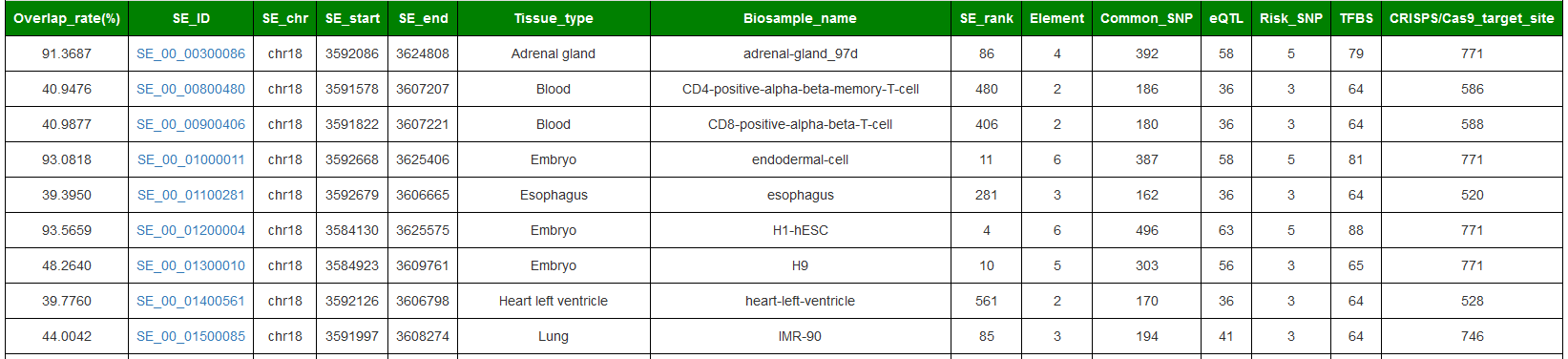
Task: Select the H1-hESC biosample cell
Action: [x=800, y=230]
